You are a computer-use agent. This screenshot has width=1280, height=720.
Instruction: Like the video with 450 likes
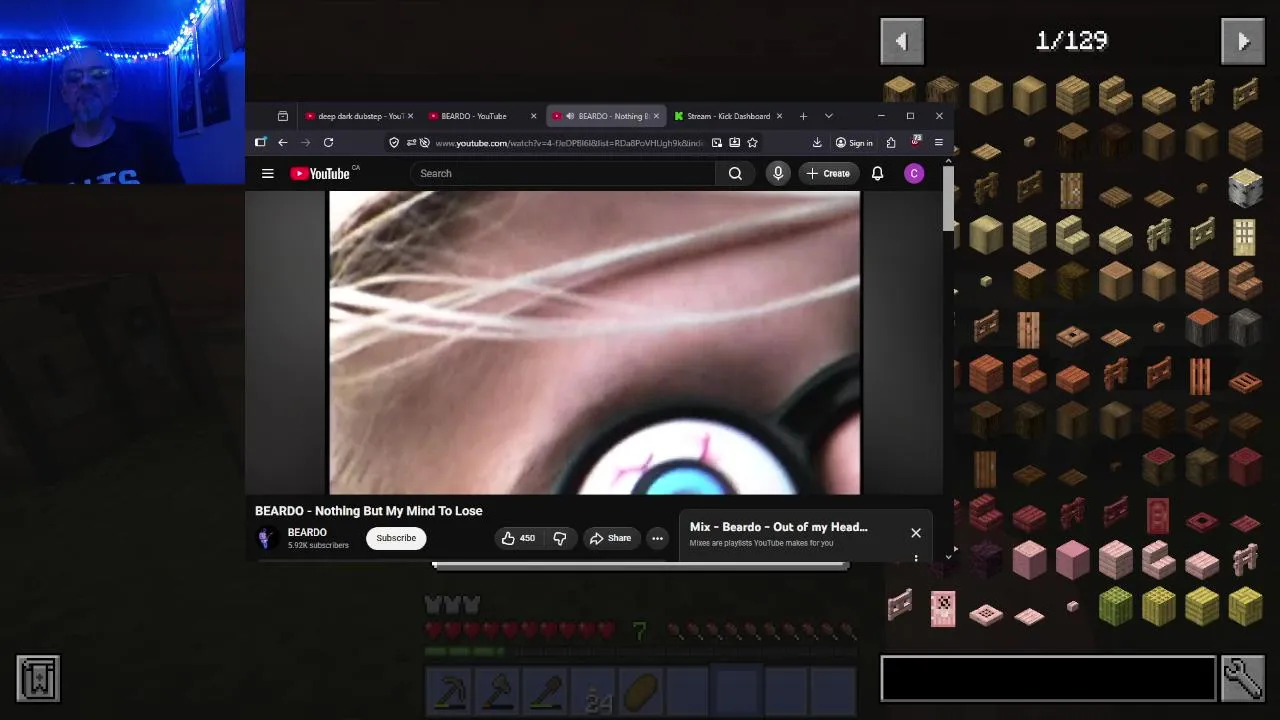(519, 538)
